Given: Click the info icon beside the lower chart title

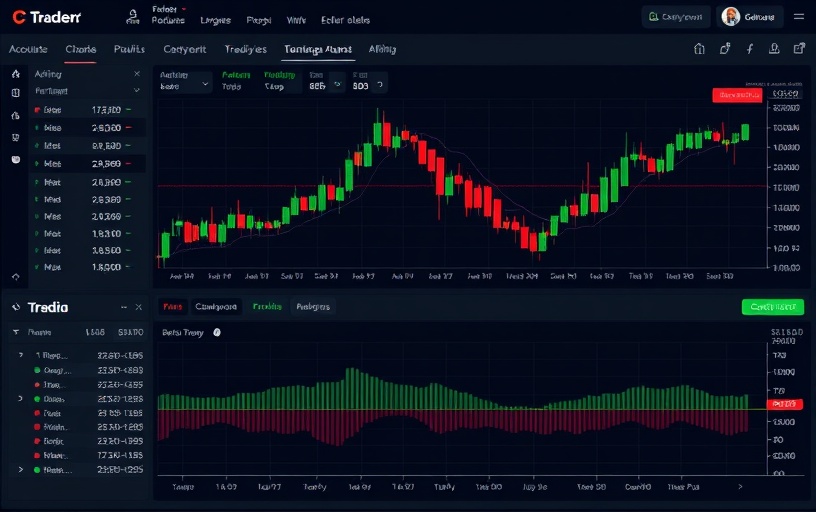Looking at the screenshot, I should [x=217, y=332].
